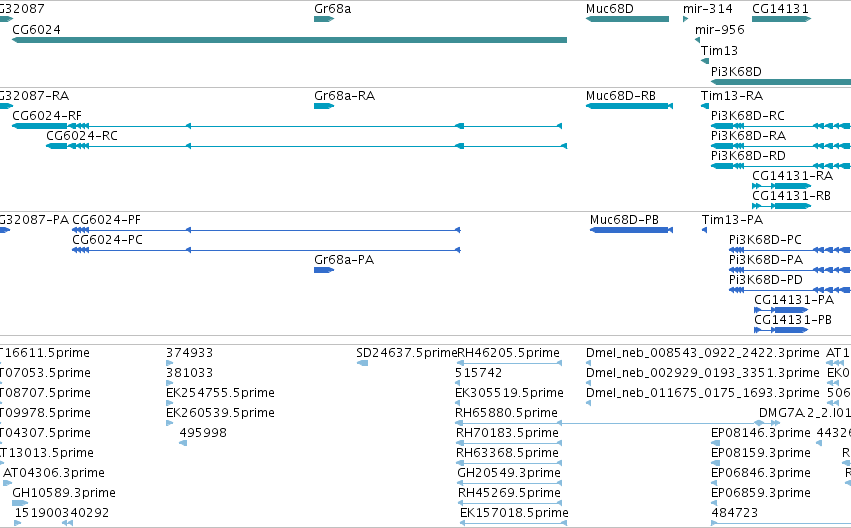Open the RH63368.5prime EST

tap(507, 453)
